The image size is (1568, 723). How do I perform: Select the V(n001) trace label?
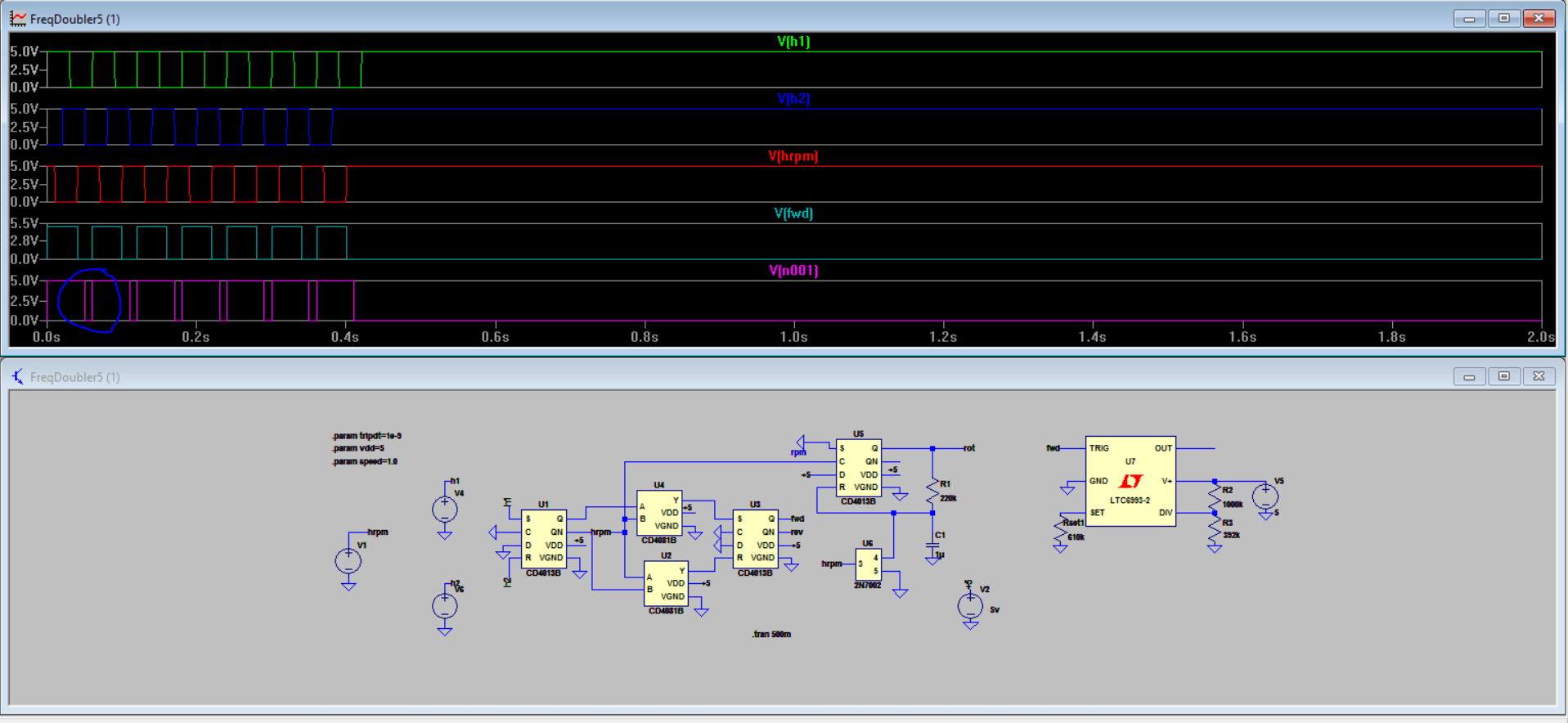pos(793,271)
